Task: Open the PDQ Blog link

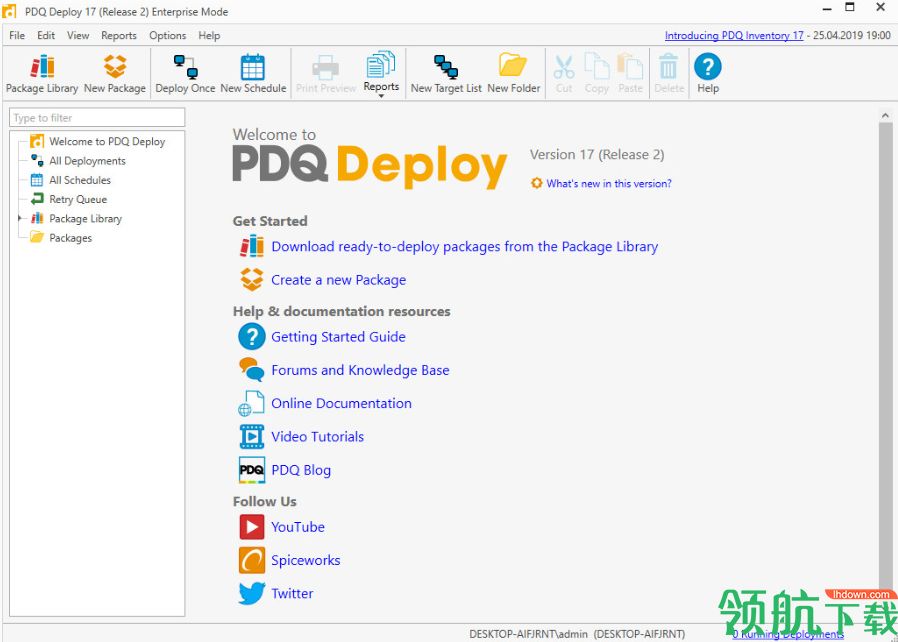Action: 301,470
